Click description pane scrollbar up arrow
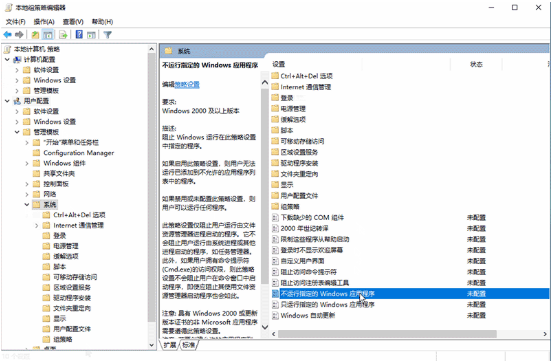556x364 pixels. [265, 83]
